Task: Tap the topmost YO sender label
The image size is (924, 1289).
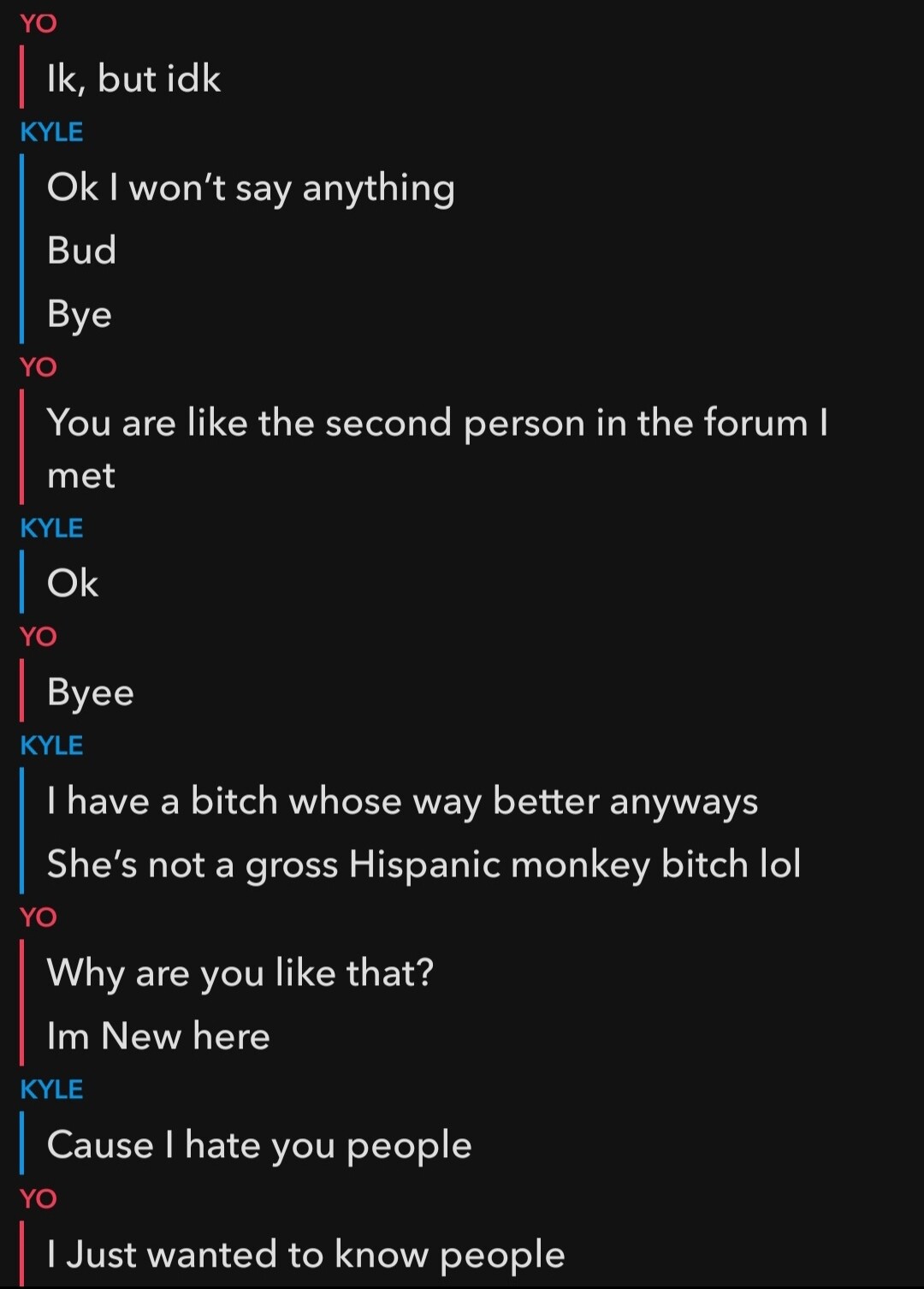Action: tap(38, 23)
